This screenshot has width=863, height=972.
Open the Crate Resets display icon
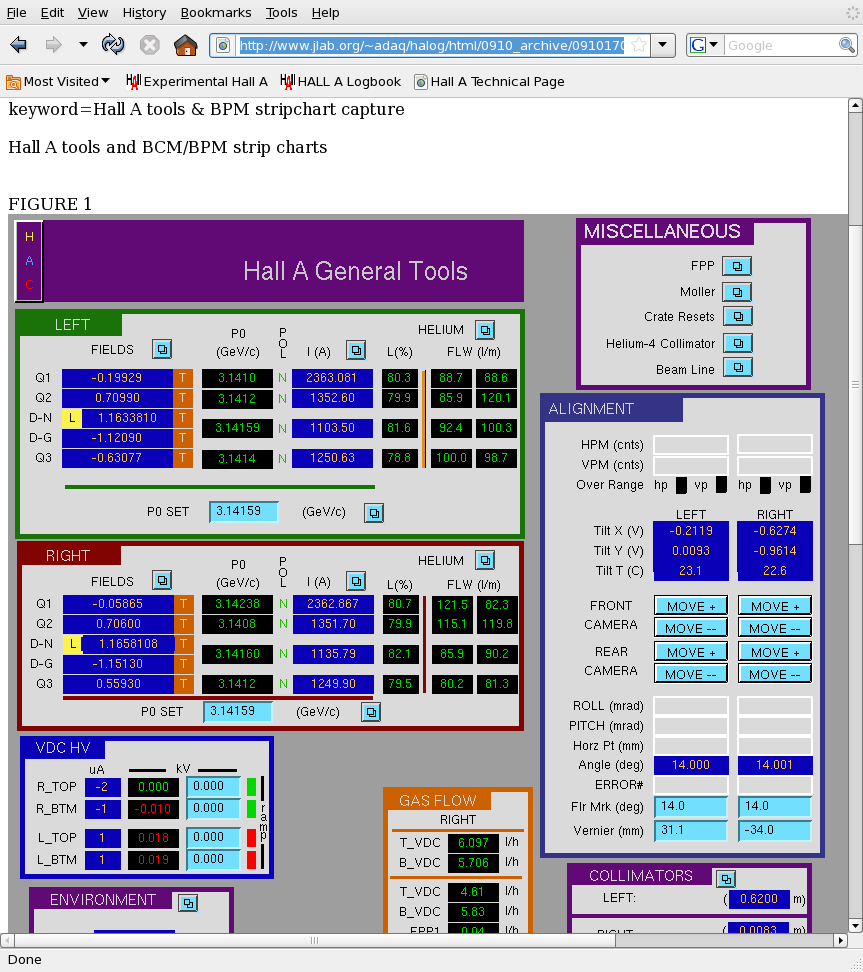pyautogui.click(x=738, y=316)
